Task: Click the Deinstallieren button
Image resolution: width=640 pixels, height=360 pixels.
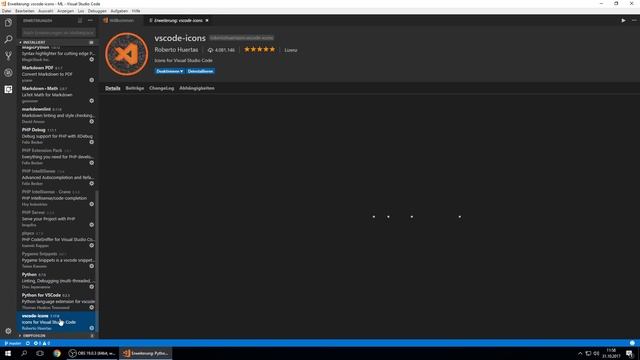Action: click(x=200, y=71)
